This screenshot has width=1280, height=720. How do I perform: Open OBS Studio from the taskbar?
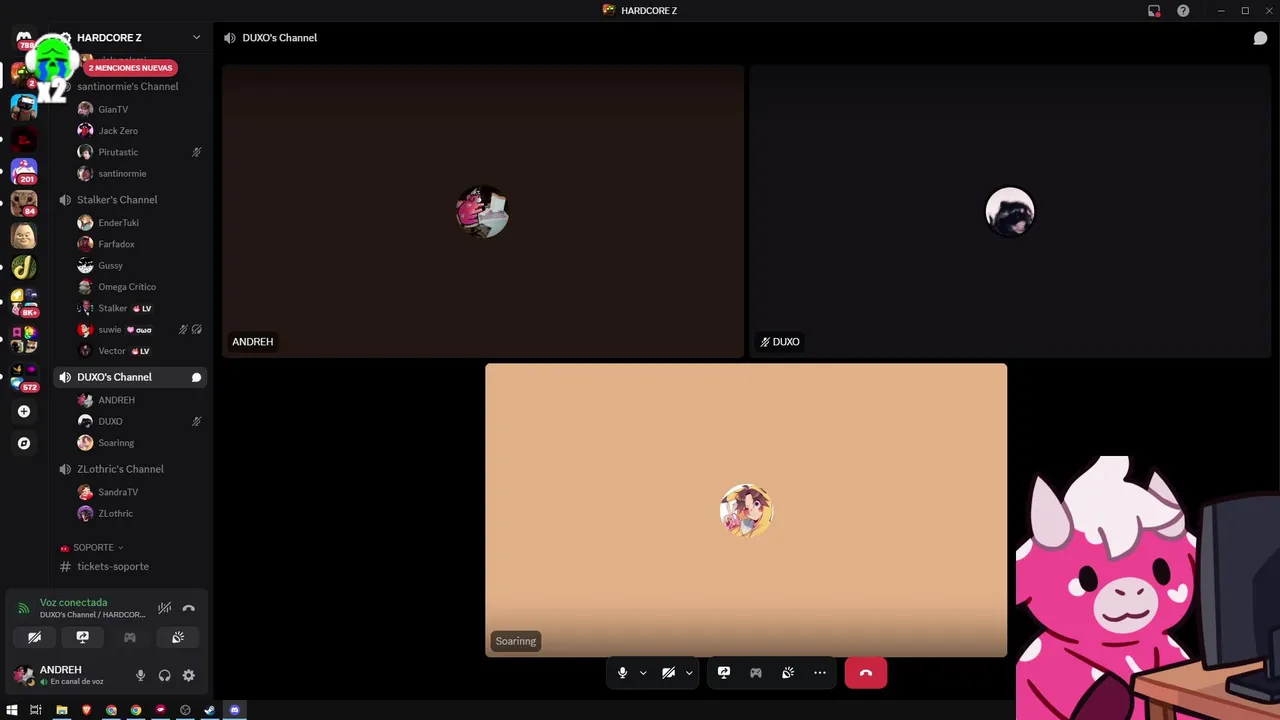point(185,710)
